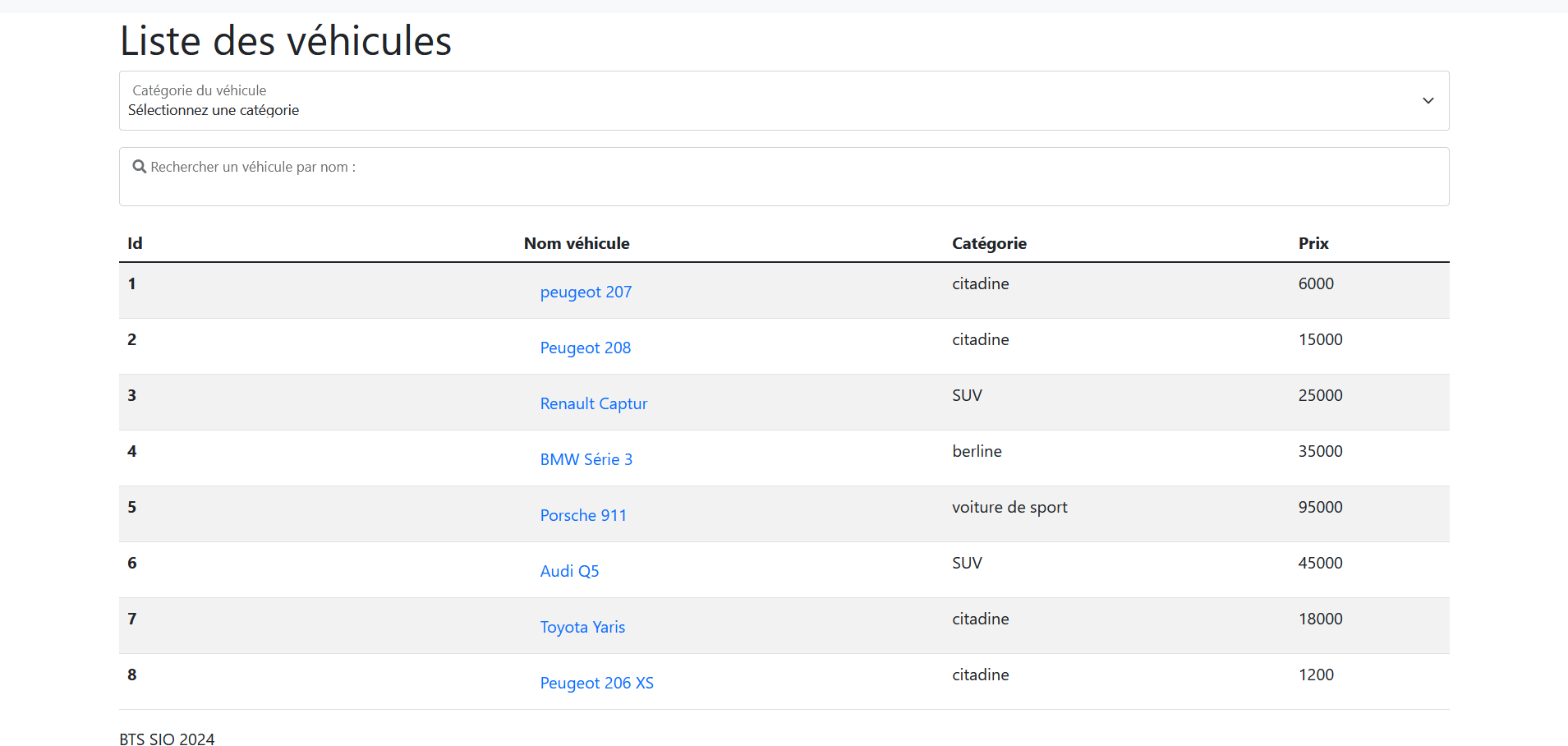1568x746 pixels.
Task: Select price 15000 in Peugeot 208 row
Action: click(x=1320, y=339)
